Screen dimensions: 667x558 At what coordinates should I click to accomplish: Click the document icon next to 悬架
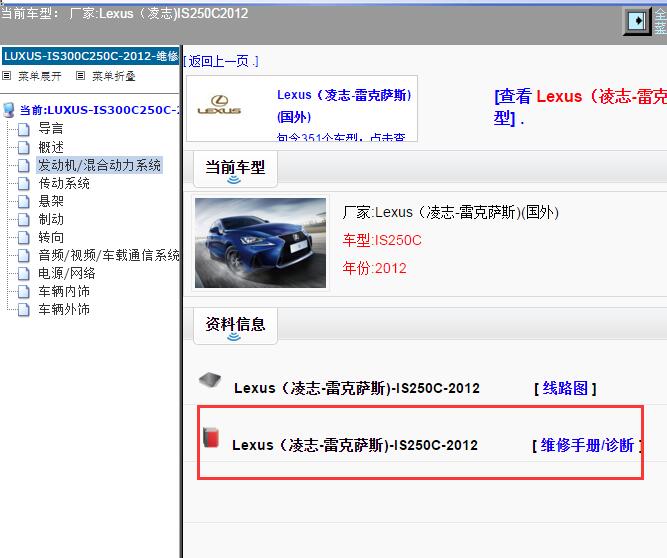tap(24, 201)
